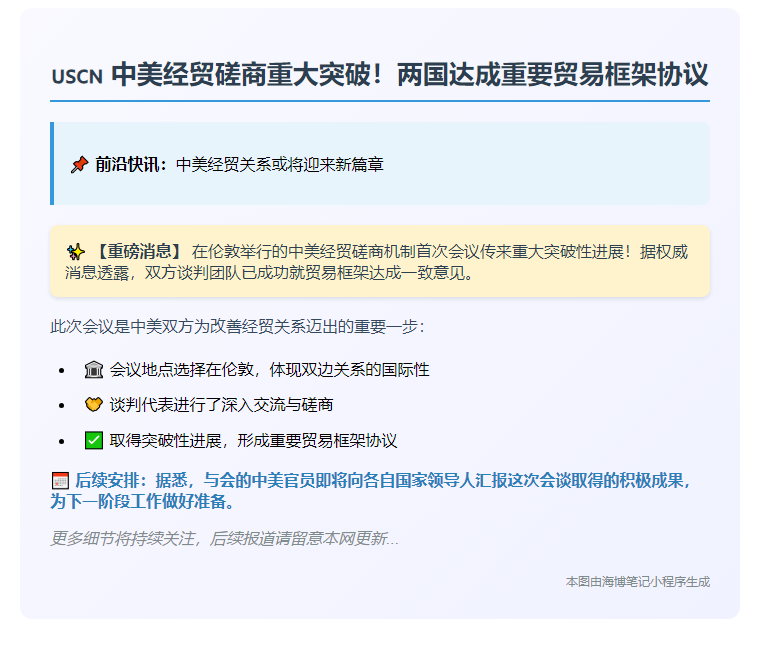760x651 pixels.
Task: Click the sentence starting with 此次会议是中美双方
Action: [237, 326]
